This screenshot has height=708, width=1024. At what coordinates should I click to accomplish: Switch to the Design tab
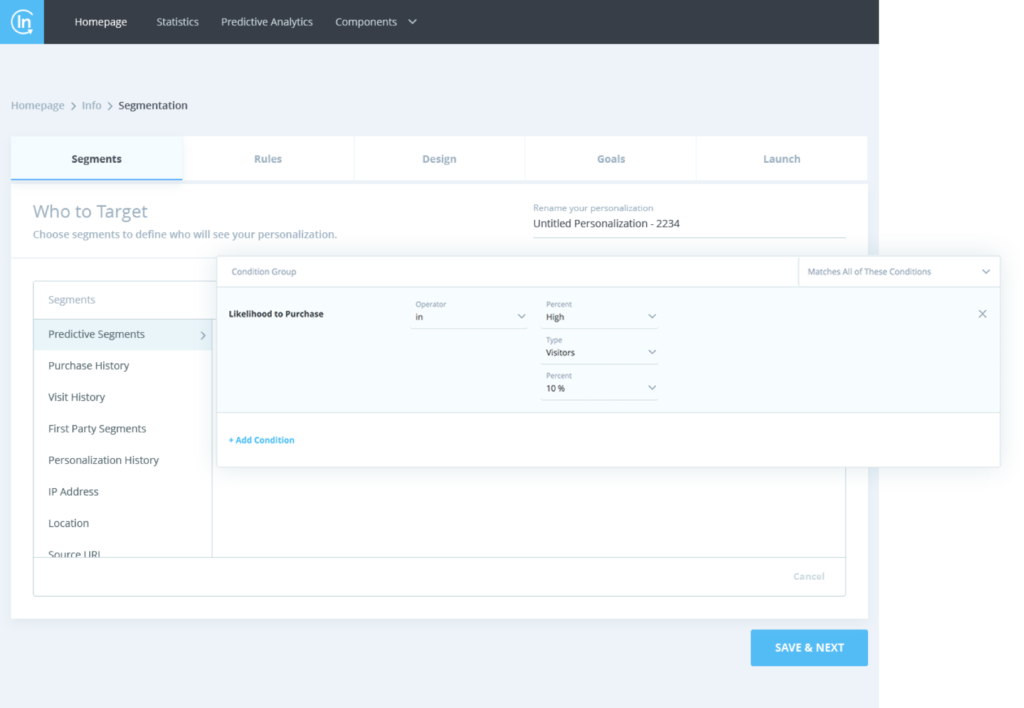coord(439,159)
